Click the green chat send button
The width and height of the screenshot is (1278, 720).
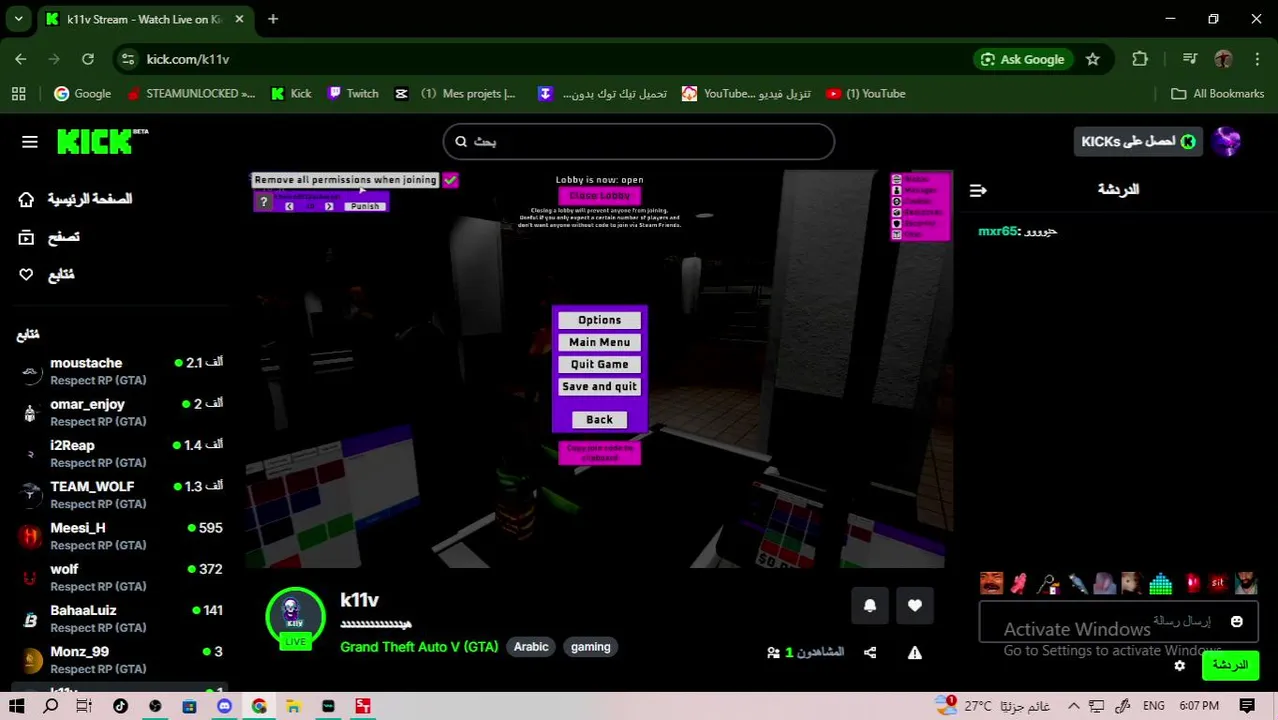[x=1230, y=665]
